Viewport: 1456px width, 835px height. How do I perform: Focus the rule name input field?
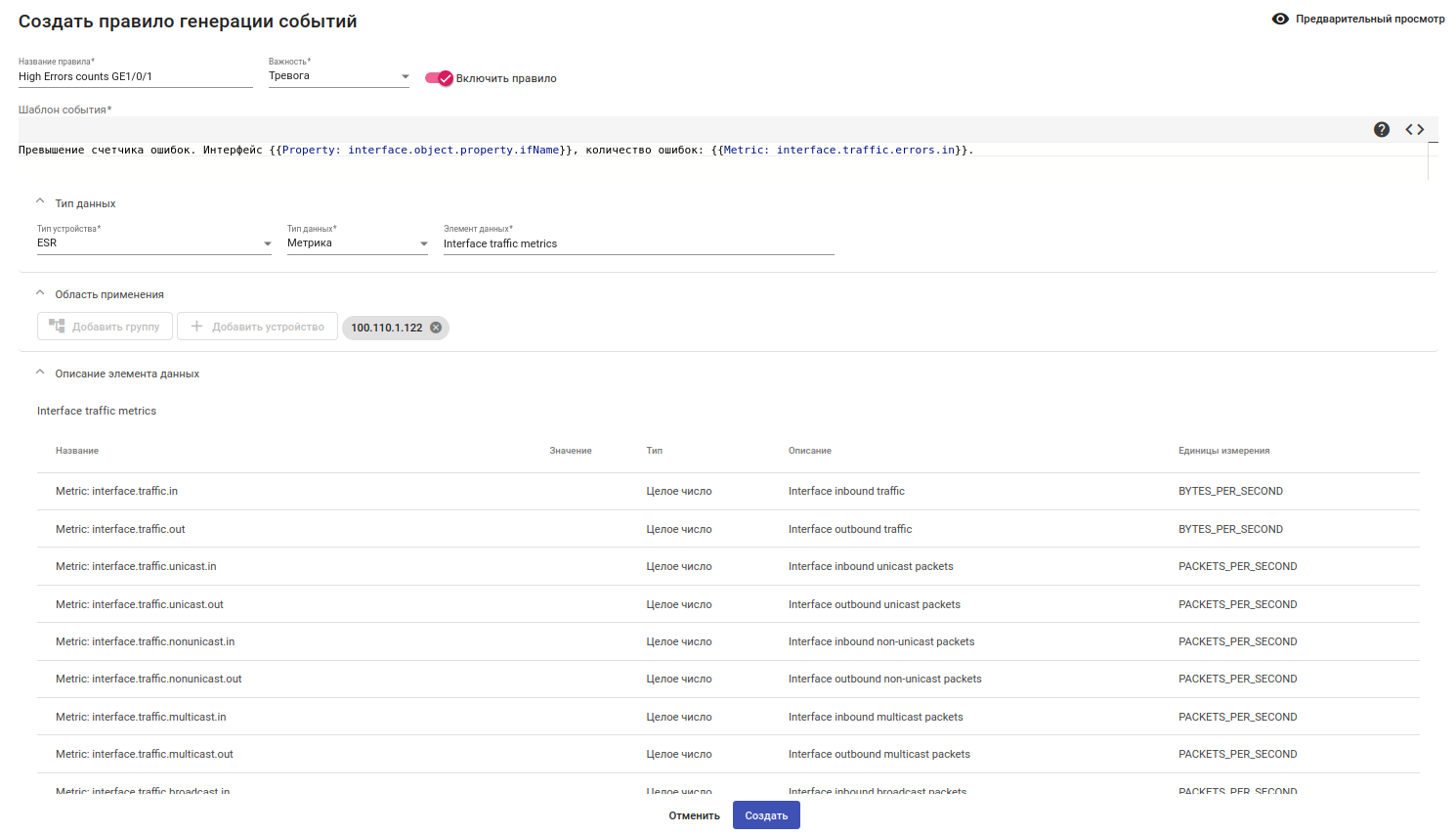pos(135,76)
